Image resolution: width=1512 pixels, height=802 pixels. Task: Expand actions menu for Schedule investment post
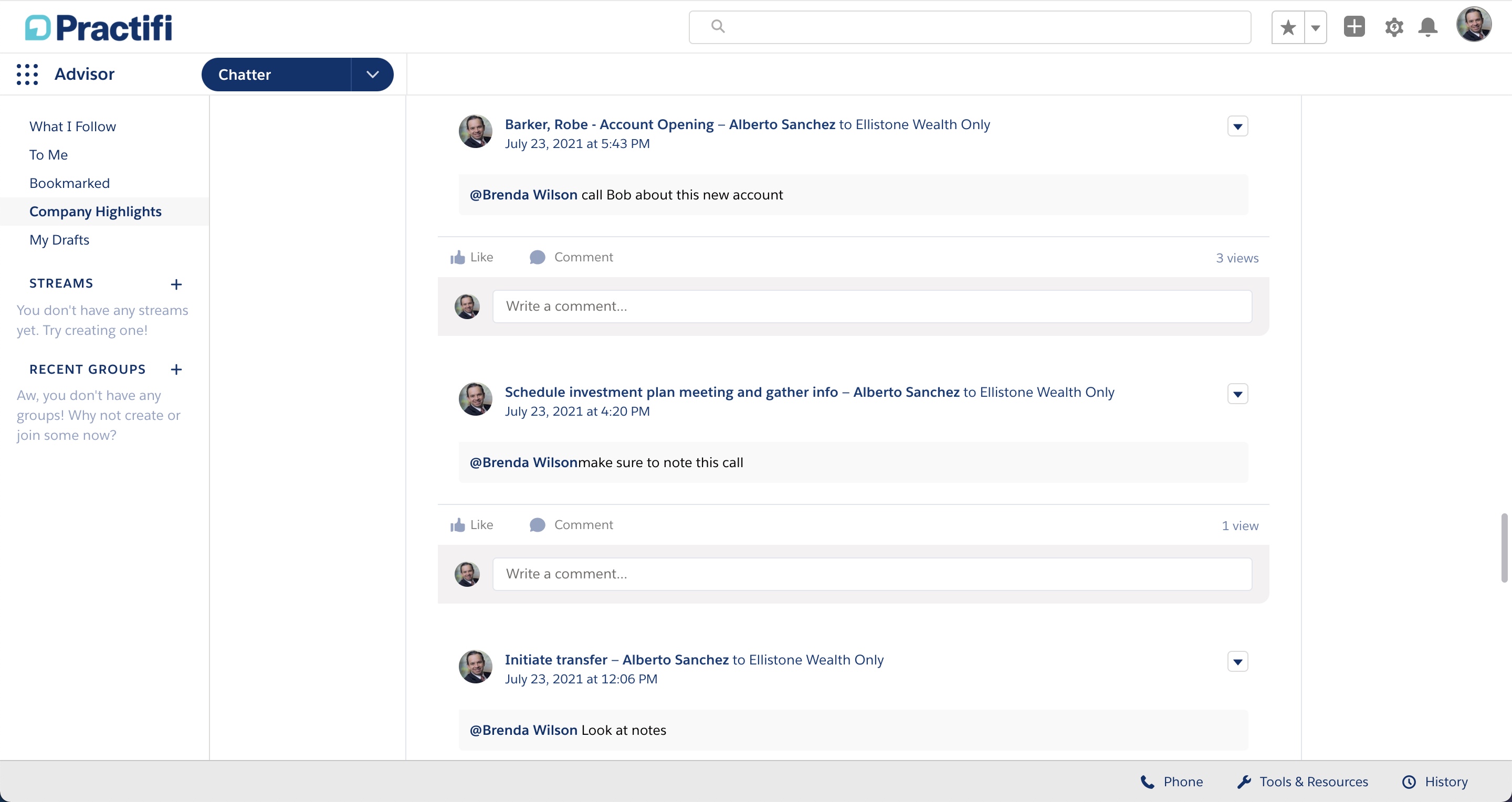[x=1237, y=394]
